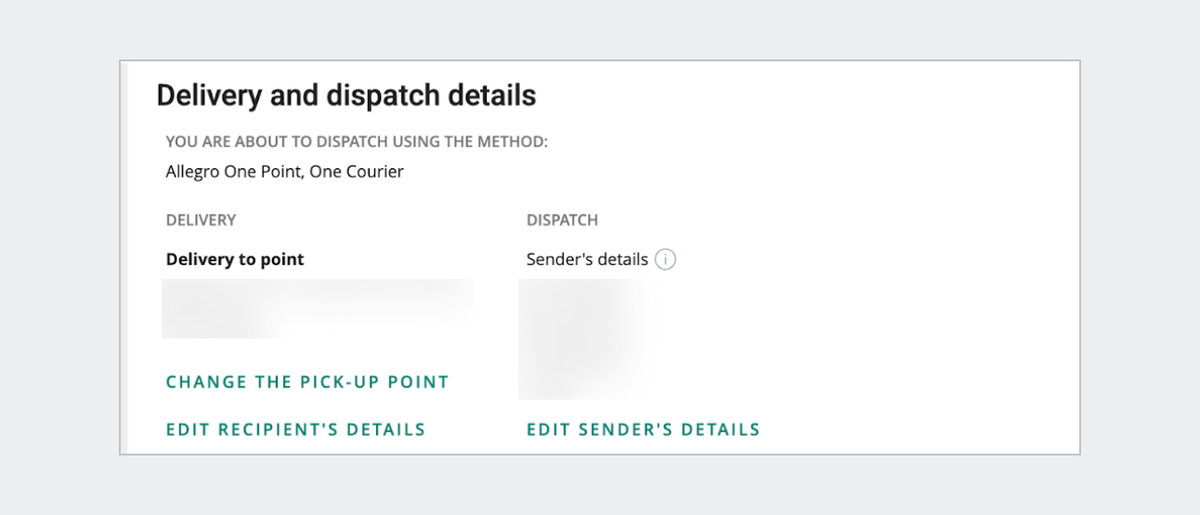
Task: Click the Sender's details label text
Action: 587,260
